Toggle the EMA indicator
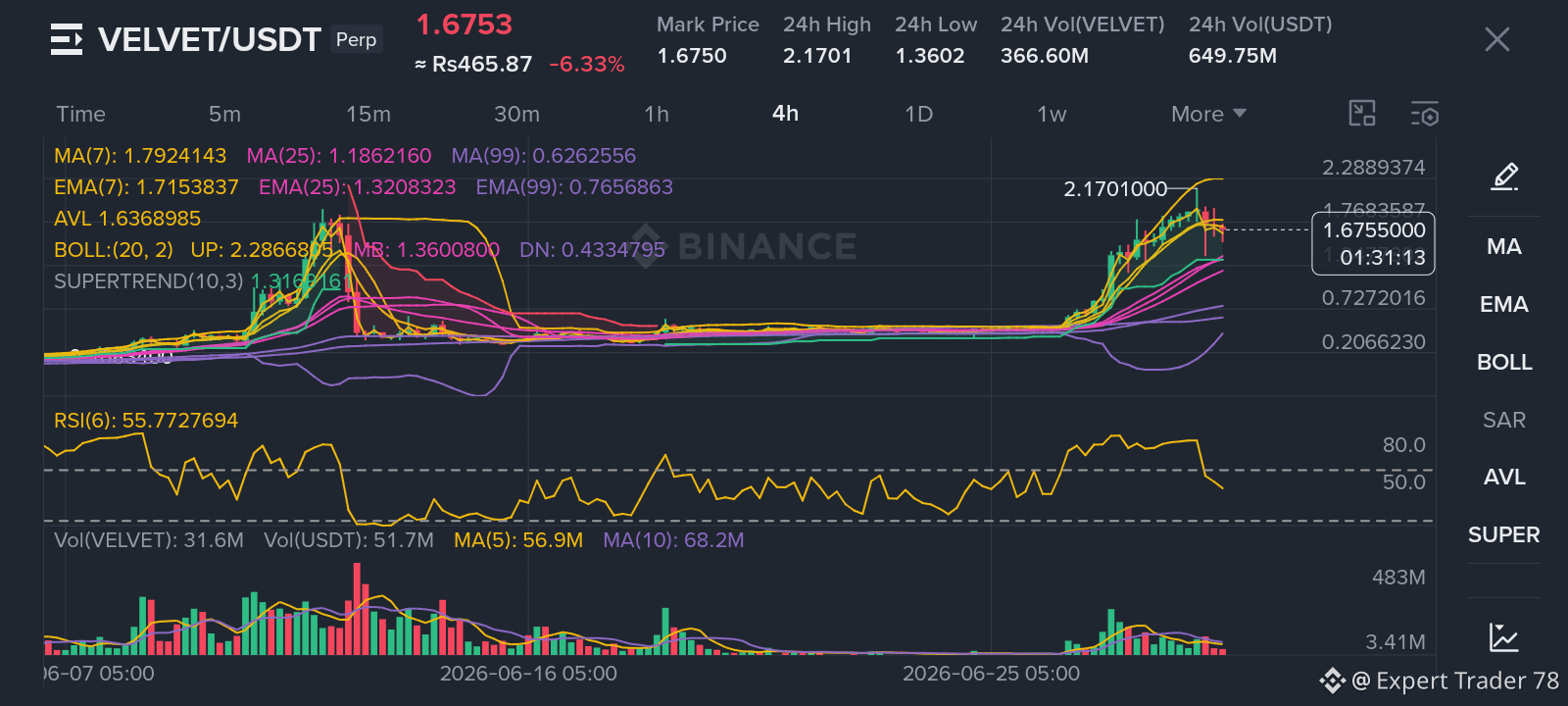Screen dimensions: 1568x706 point(1504,304)
